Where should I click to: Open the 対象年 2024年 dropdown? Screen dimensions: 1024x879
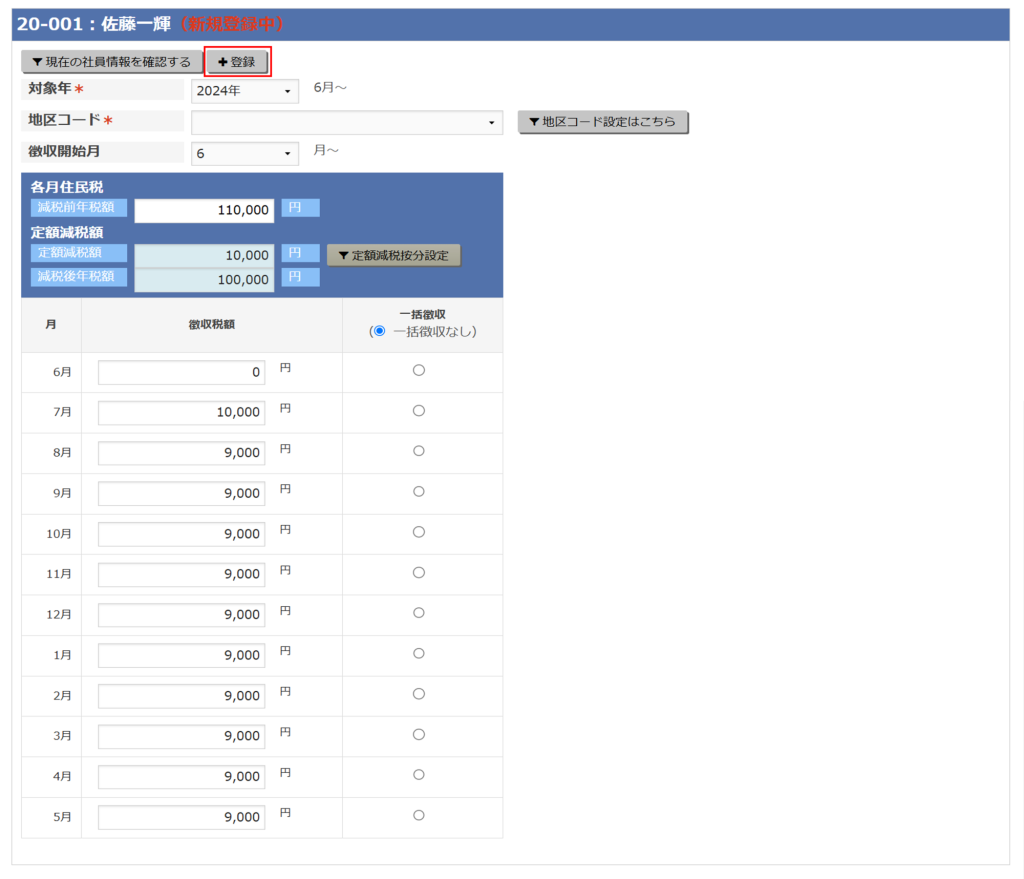pos(245,91)
